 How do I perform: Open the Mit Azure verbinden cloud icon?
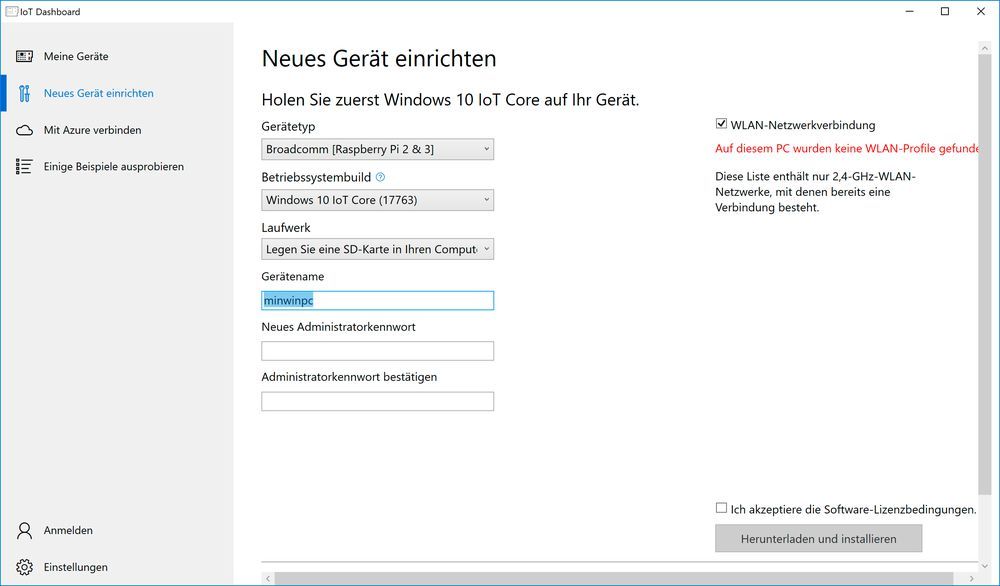(24, 130)
